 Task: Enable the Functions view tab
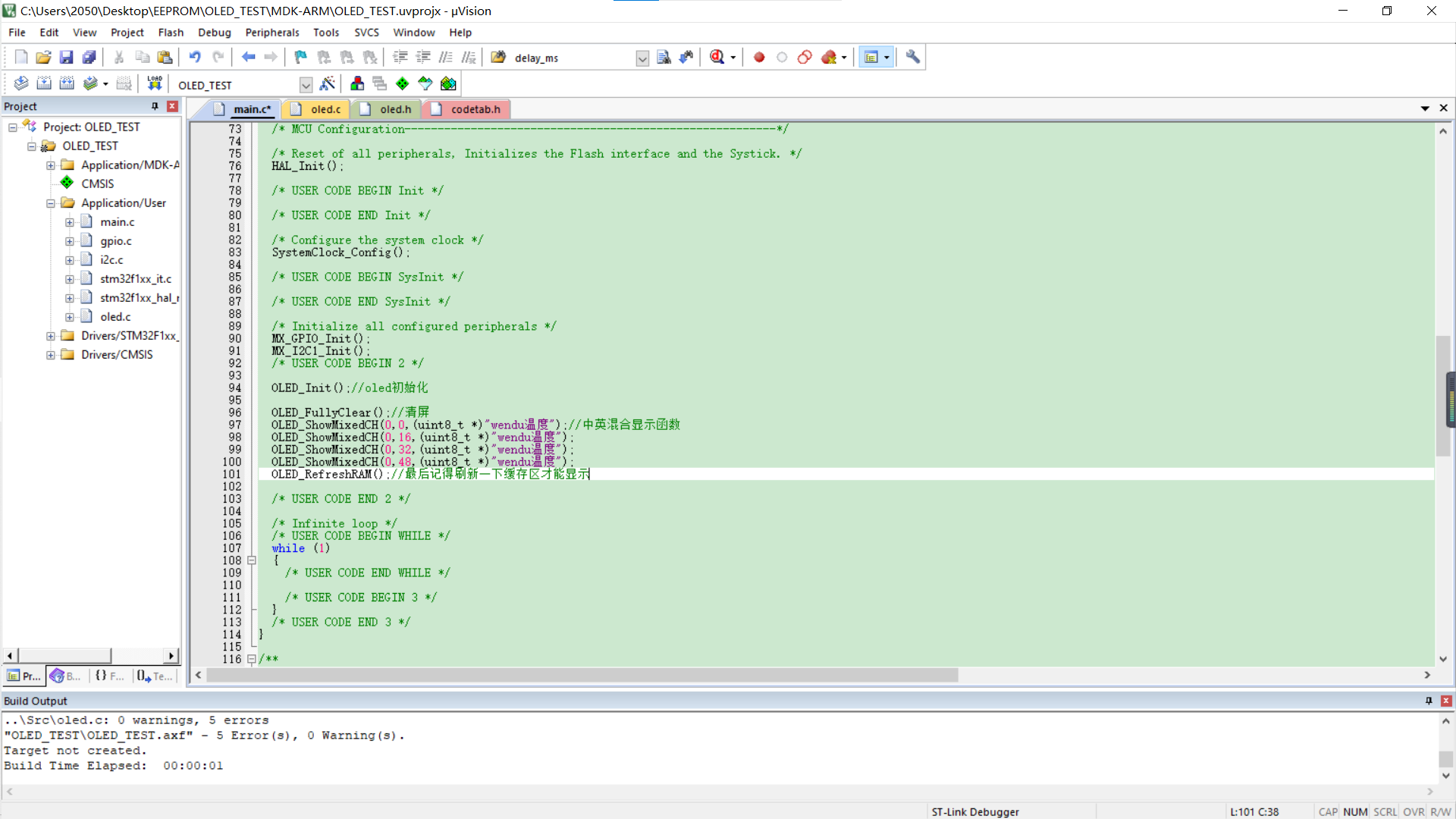click(110, 675)
